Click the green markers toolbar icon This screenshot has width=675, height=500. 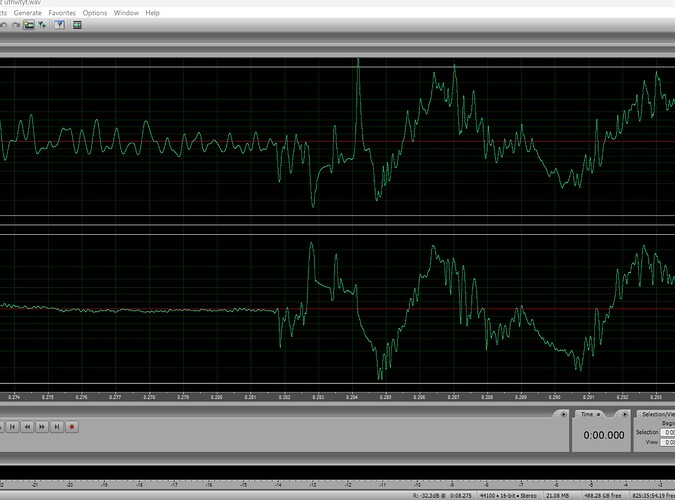point(42,25)
